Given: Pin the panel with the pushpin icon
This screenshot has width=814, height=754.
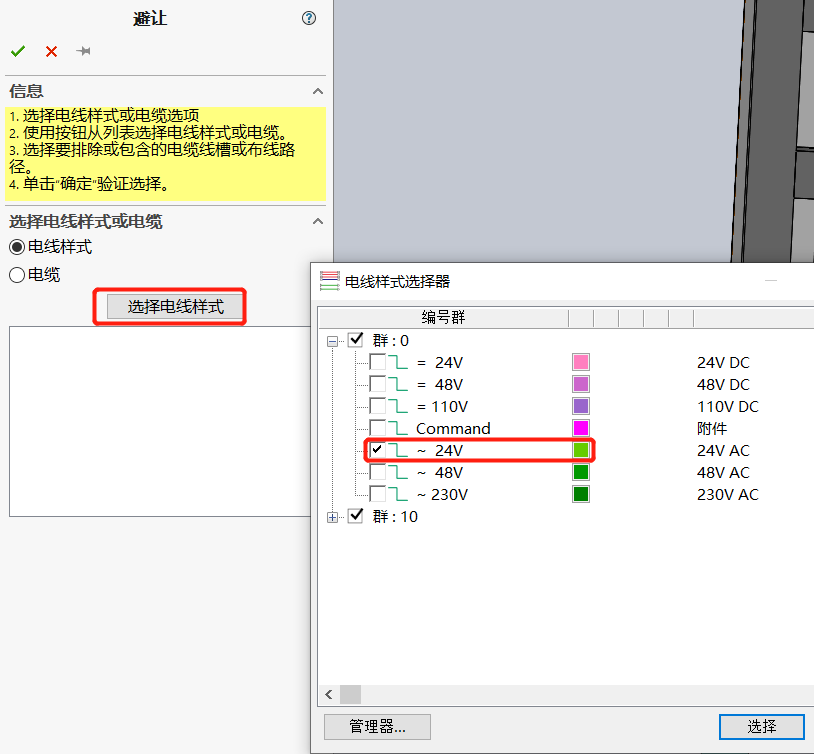Looking at the screenshot, I should [83, 51].
